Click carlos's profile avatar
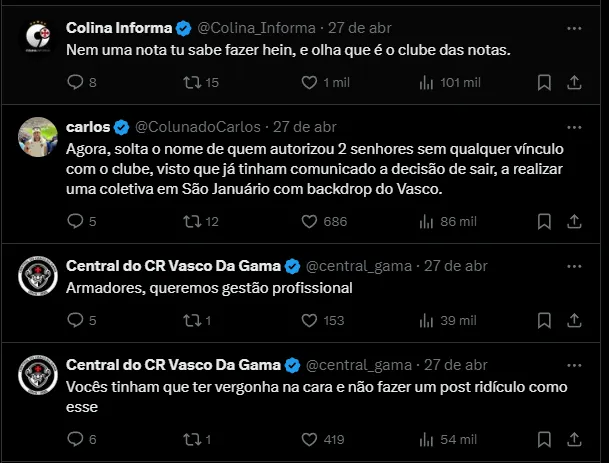The height and width of the screenshot is (463, 609). click(x=39, y=137)
